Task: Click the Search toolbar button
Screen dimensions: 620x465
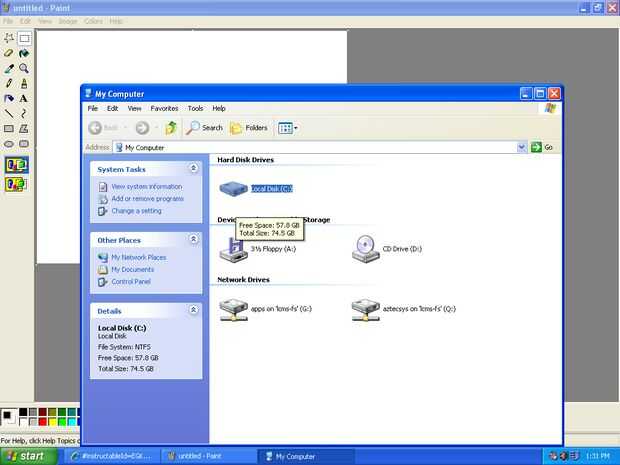Action: click(204, 128)
